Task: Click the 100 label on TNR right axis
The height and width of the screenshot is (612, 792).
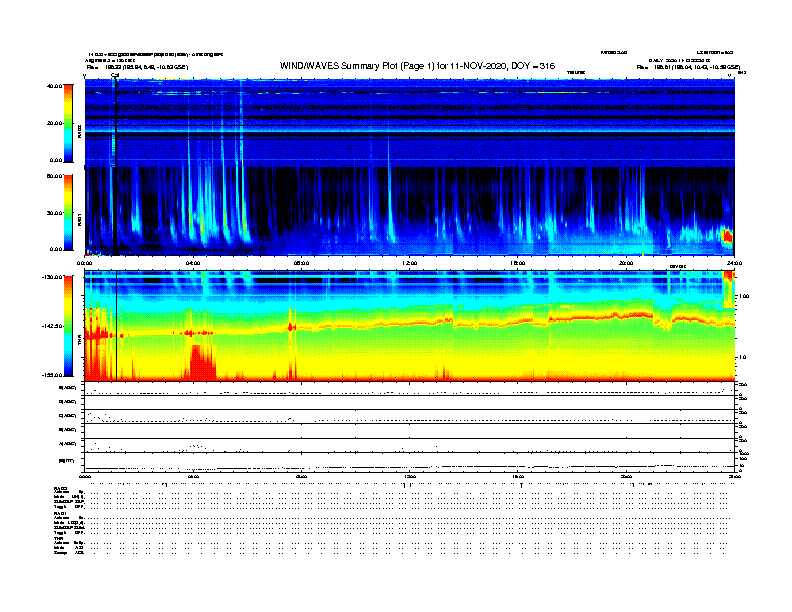Action: tap(744, 296)
